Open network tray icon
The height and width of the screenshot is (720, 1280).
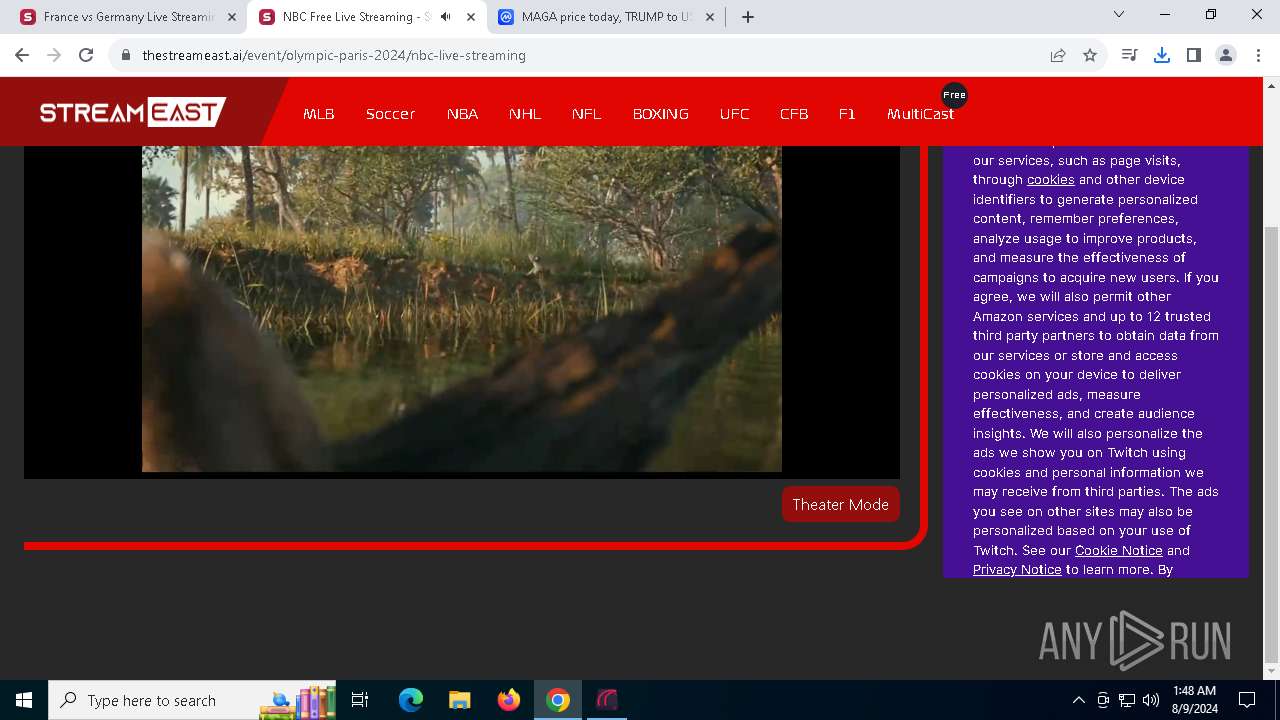(x=1127, y=700)
